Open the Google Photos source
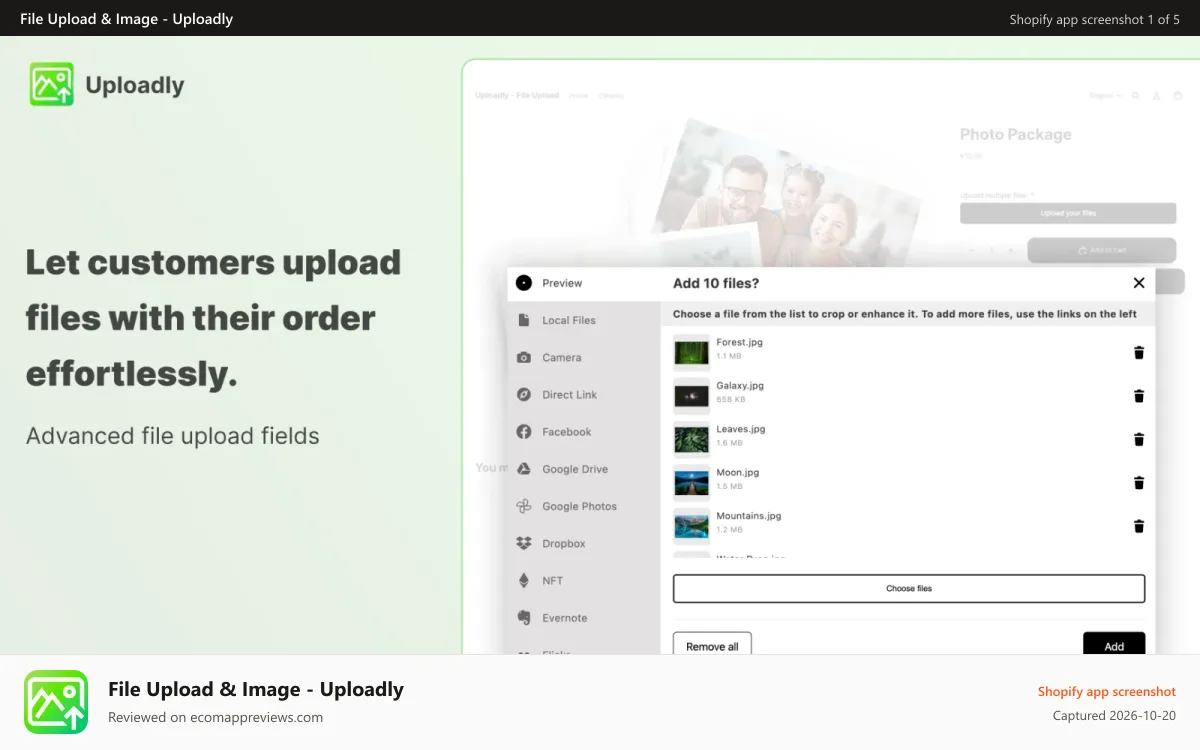The image size is (1200, 750). pyautogui.click(x=584, y=506)
